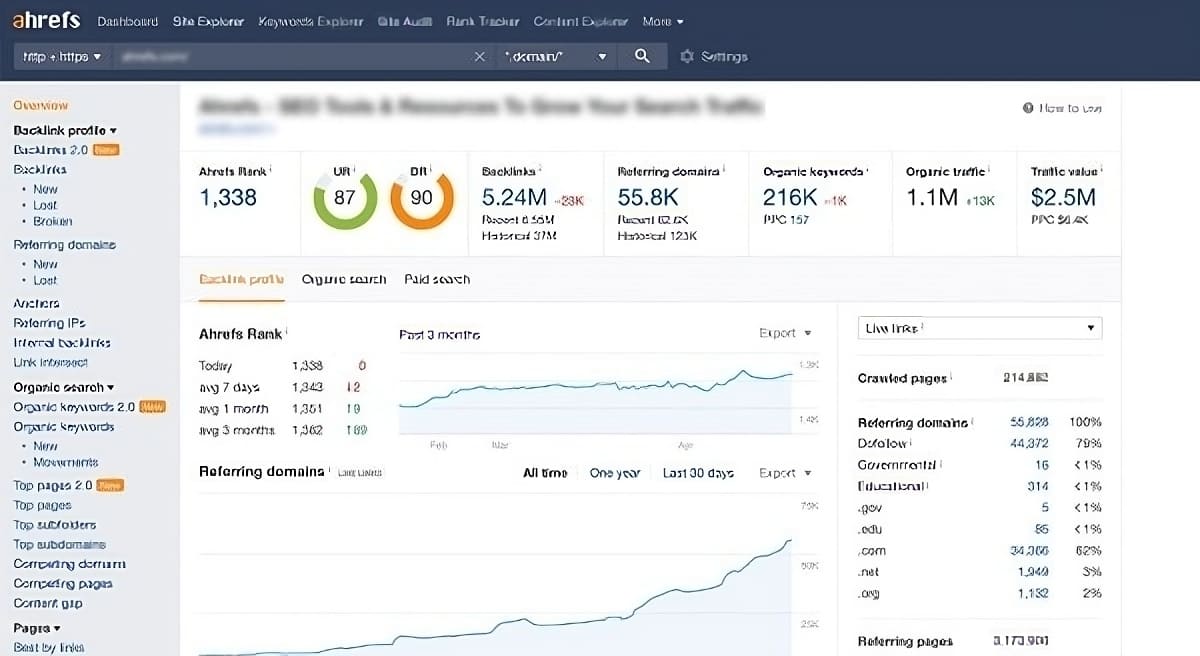Export the Ahrefs Rank chart
Viewport: 1200px width, 656px height.
point(784,333)
